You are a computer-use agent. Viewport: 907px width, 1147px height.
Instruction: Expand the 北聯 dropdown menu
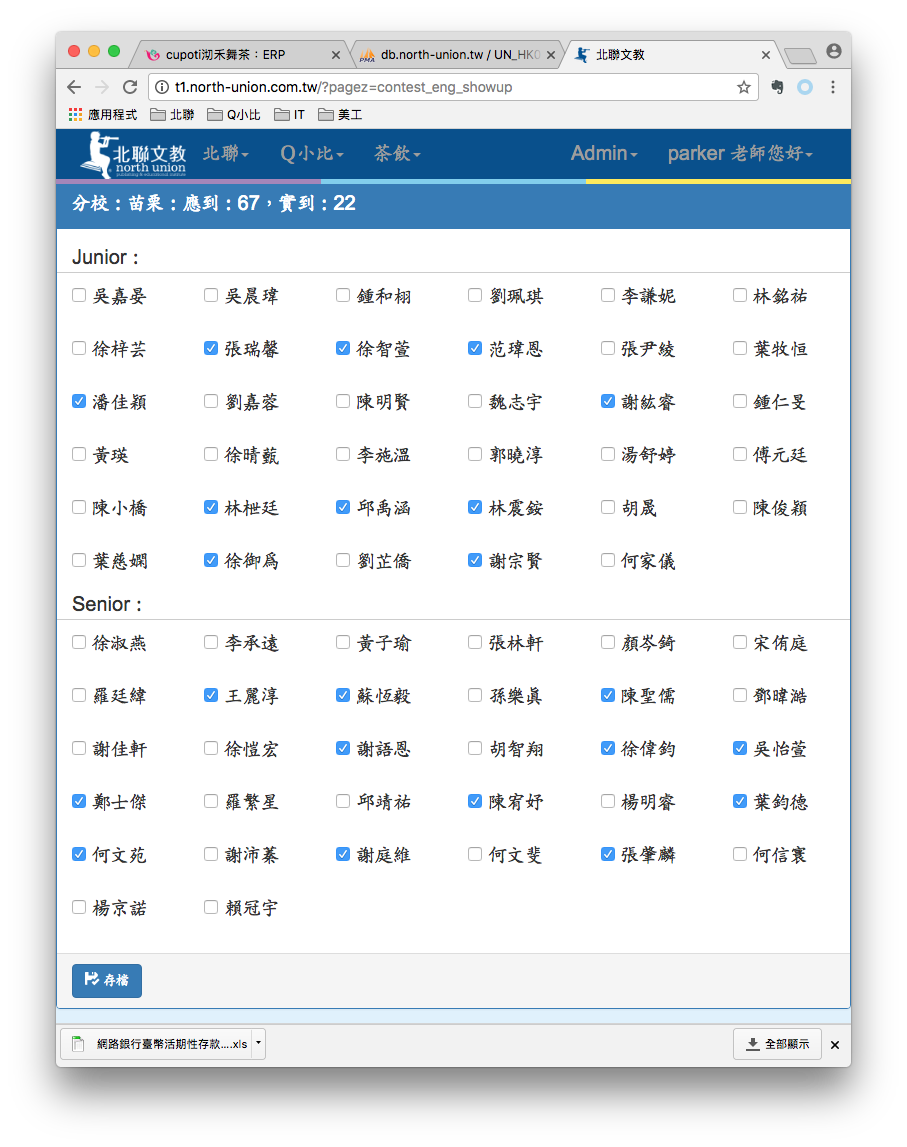tap(225, 153)
